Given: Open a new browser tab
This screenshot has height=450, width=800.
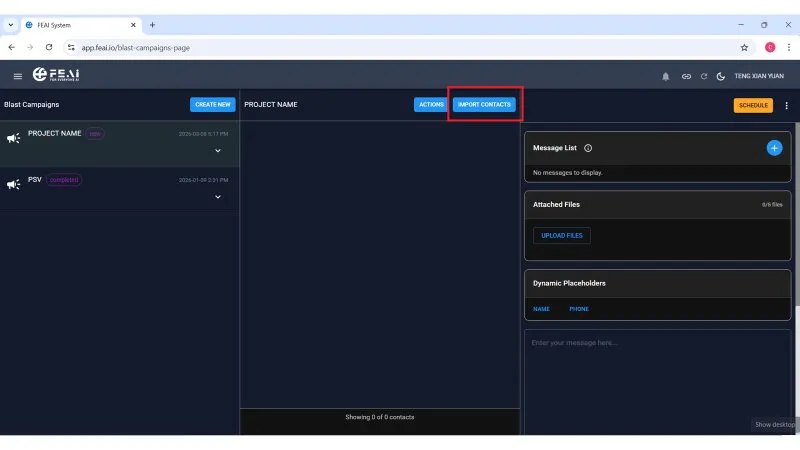Looking at the screenshot, I should (152, 24).
